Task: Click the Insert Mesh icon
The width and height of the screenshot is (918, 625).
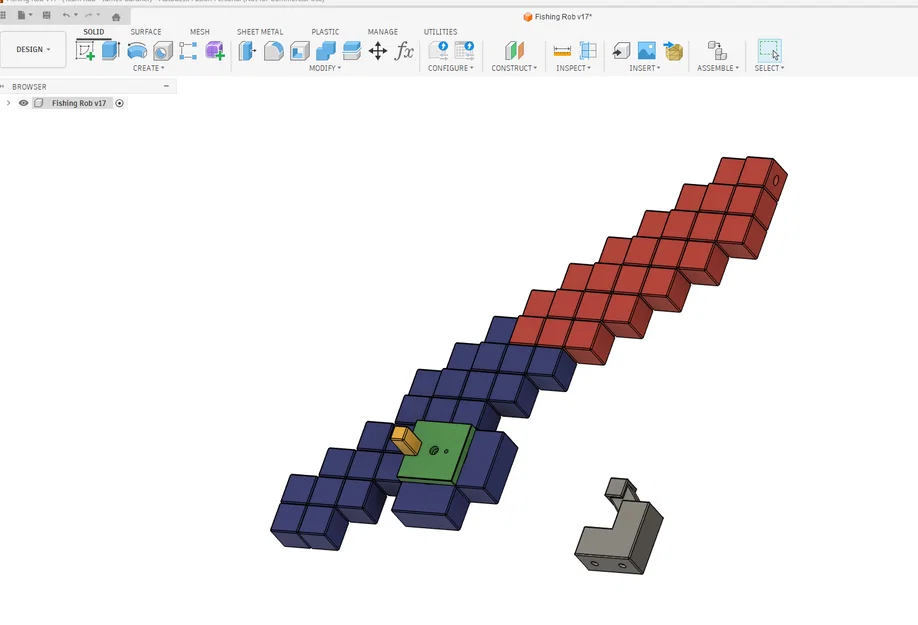Action: [x=673, y=51]
